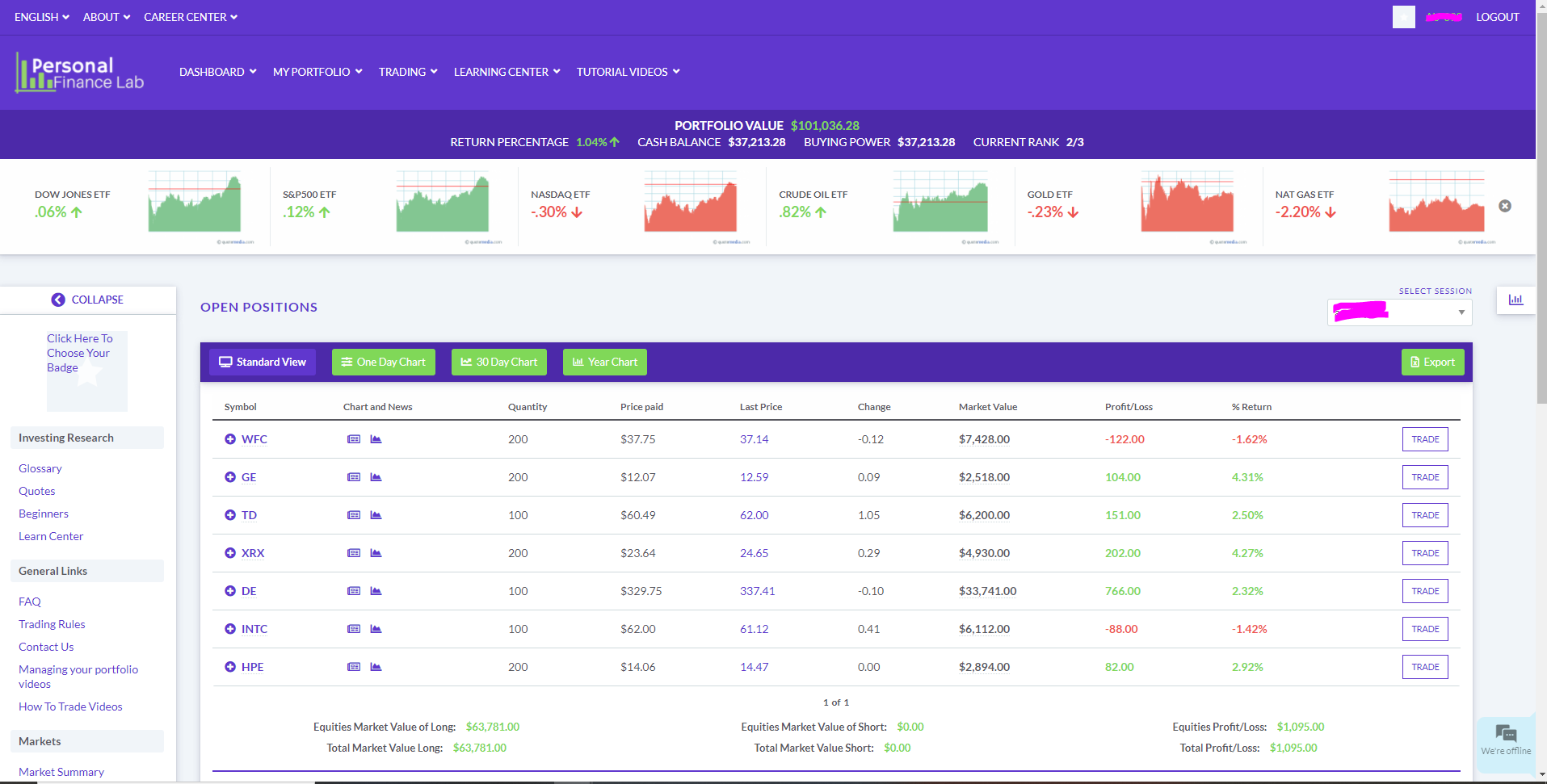Viewport: 1547px width, 784px height.
Task: Open the news icon for WFC
Action: click(354, 439)
